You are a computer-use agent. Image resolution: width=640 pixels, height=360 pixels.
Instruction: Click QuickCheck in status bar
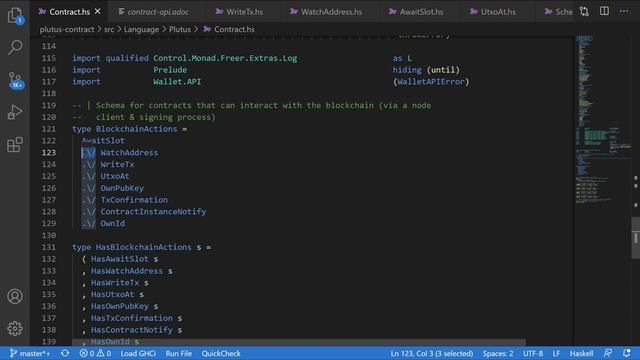[x=221, y=353]
